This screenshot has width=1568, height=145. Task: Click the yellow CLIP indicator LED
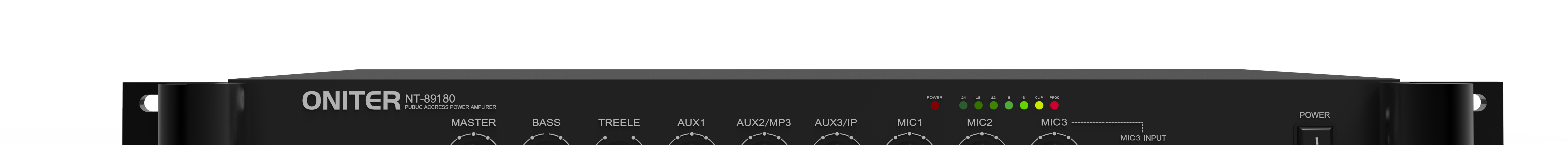click(1039, 105)
